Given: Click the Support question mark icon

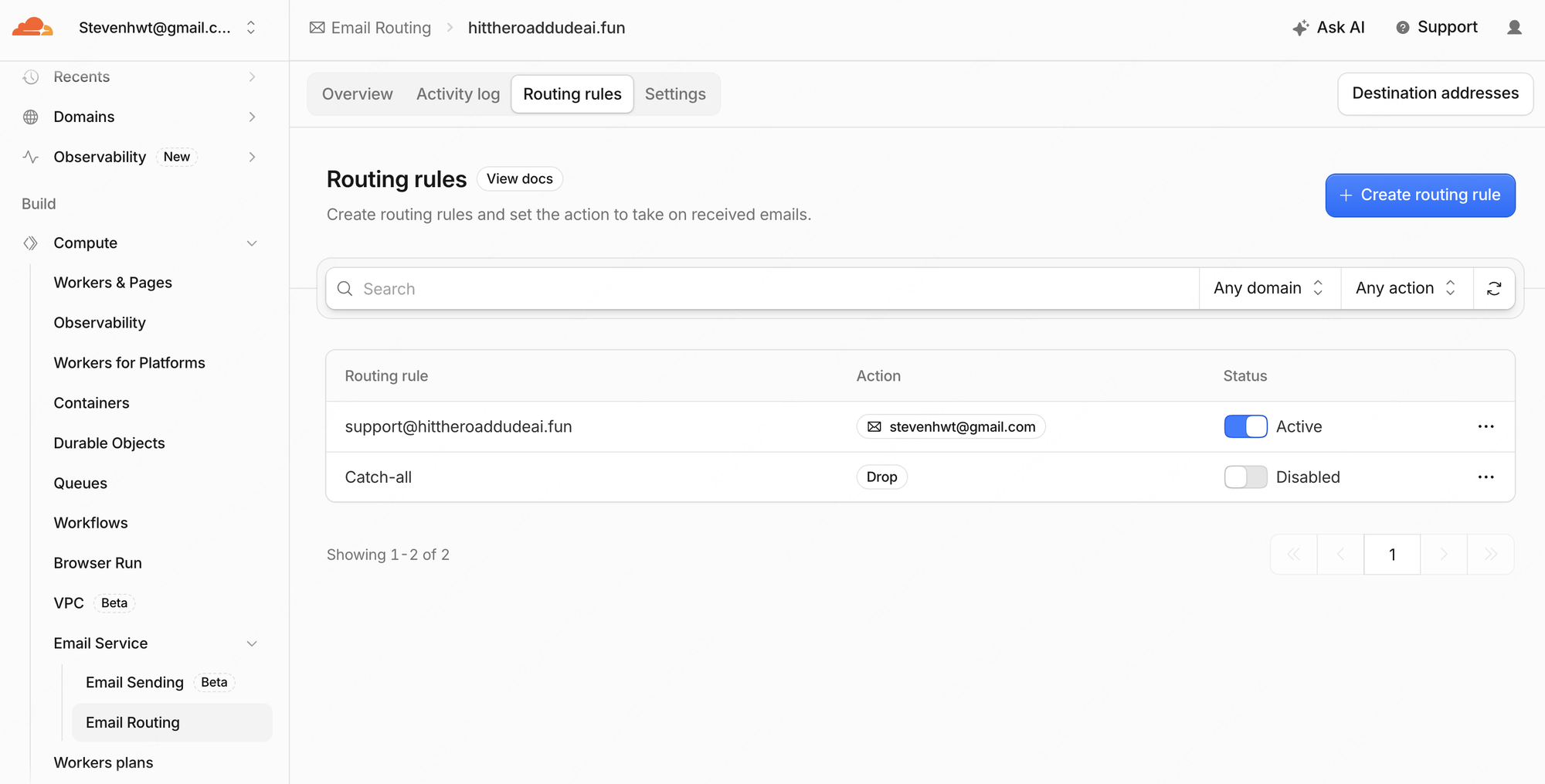Looking at the screenshot, I should [x=1403, y=28].
